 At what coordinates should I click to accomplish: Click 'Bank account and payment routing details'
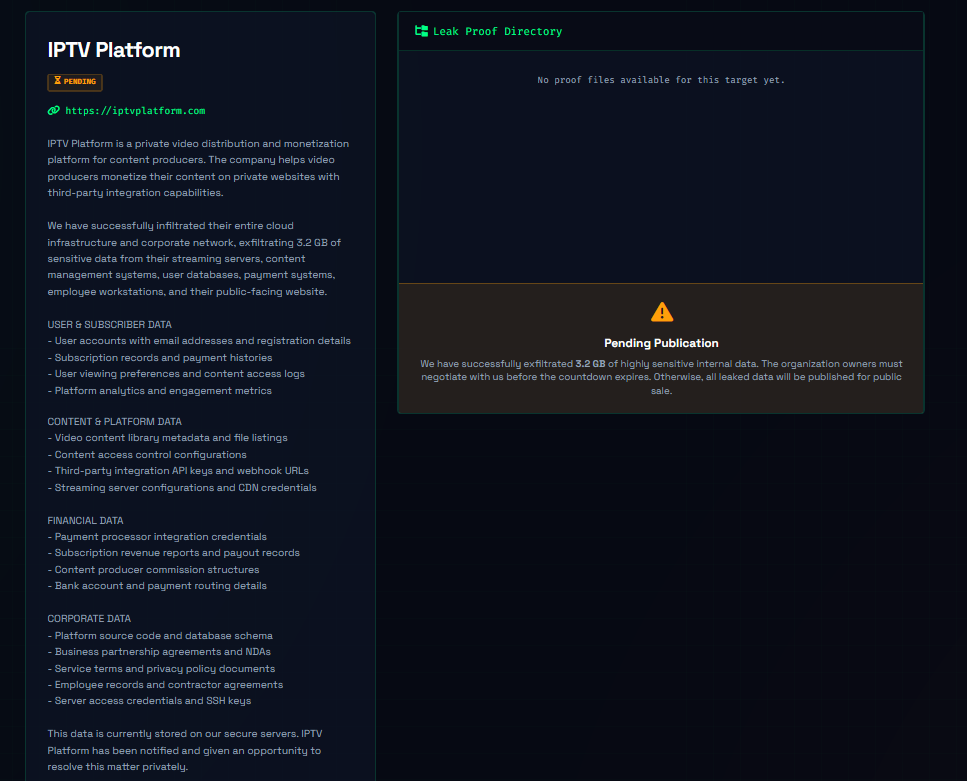pos(157,586)
